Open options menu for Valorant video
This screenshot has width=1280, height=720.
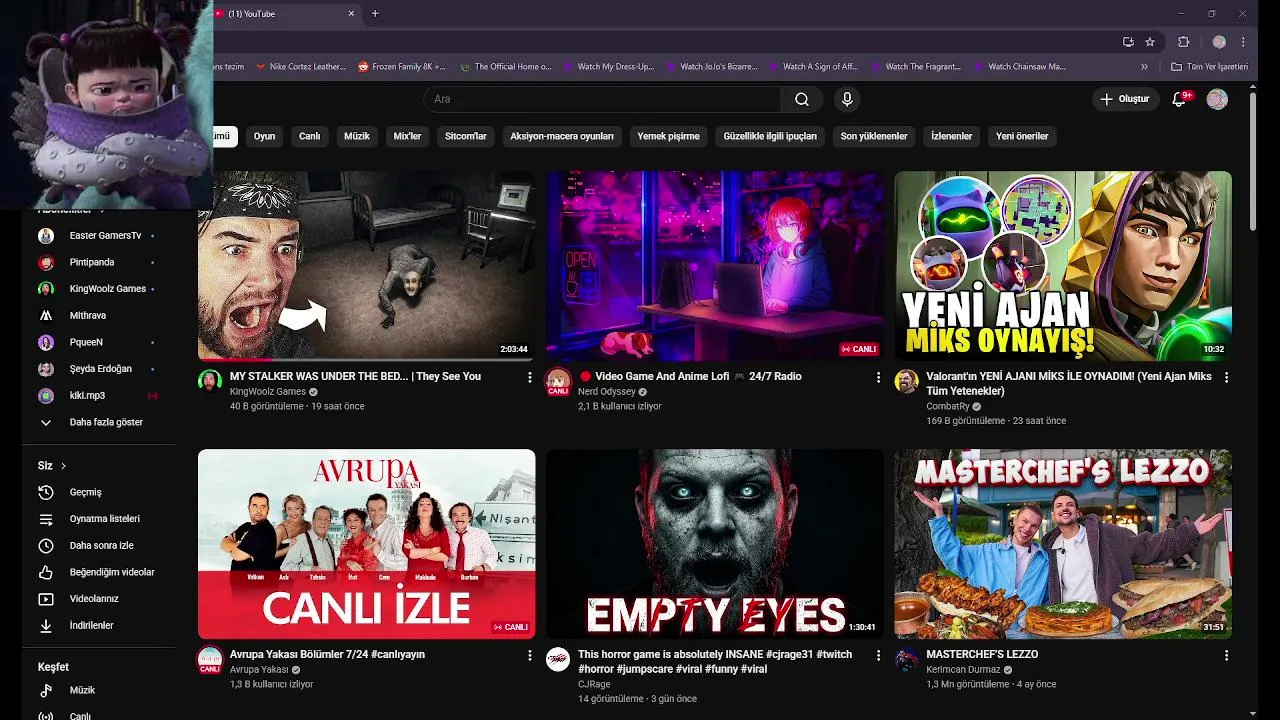(1226, 377)
